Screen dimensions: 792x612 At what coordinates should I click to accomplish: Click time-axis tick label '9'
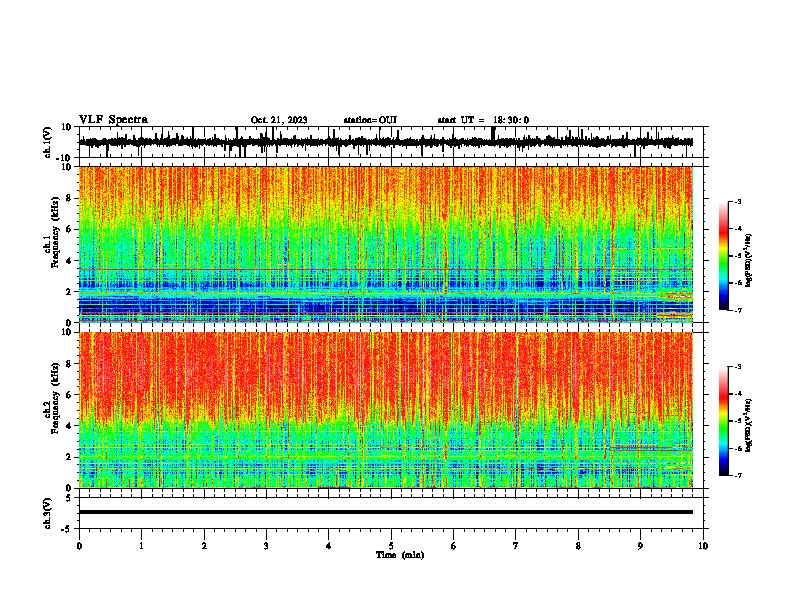coord(640,546)
